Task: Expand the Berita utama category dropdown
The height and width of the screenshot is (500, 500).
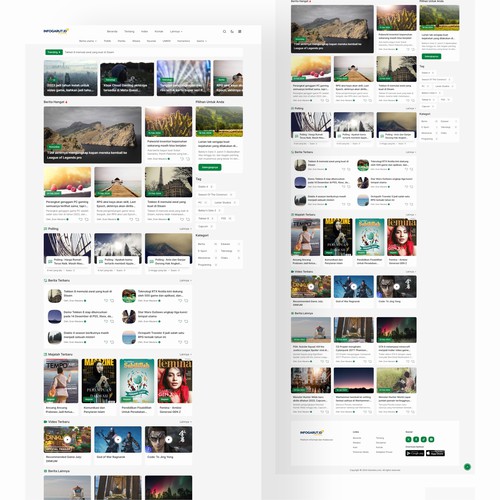Action: click(88, 41)
